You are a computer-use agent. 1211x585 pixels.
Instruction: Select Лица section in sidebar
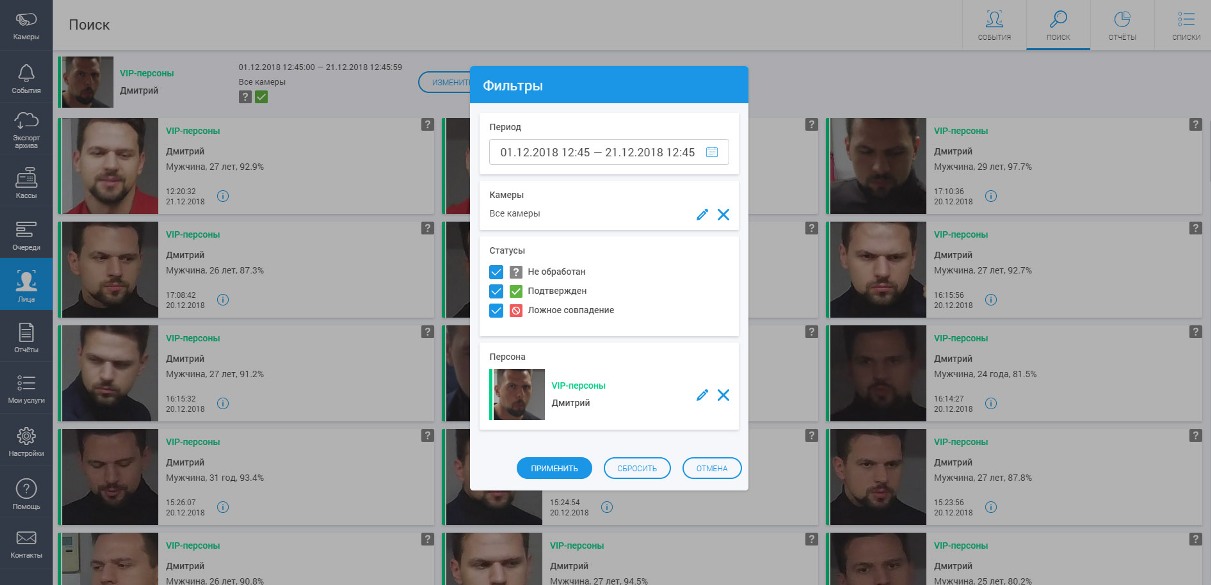26,285
